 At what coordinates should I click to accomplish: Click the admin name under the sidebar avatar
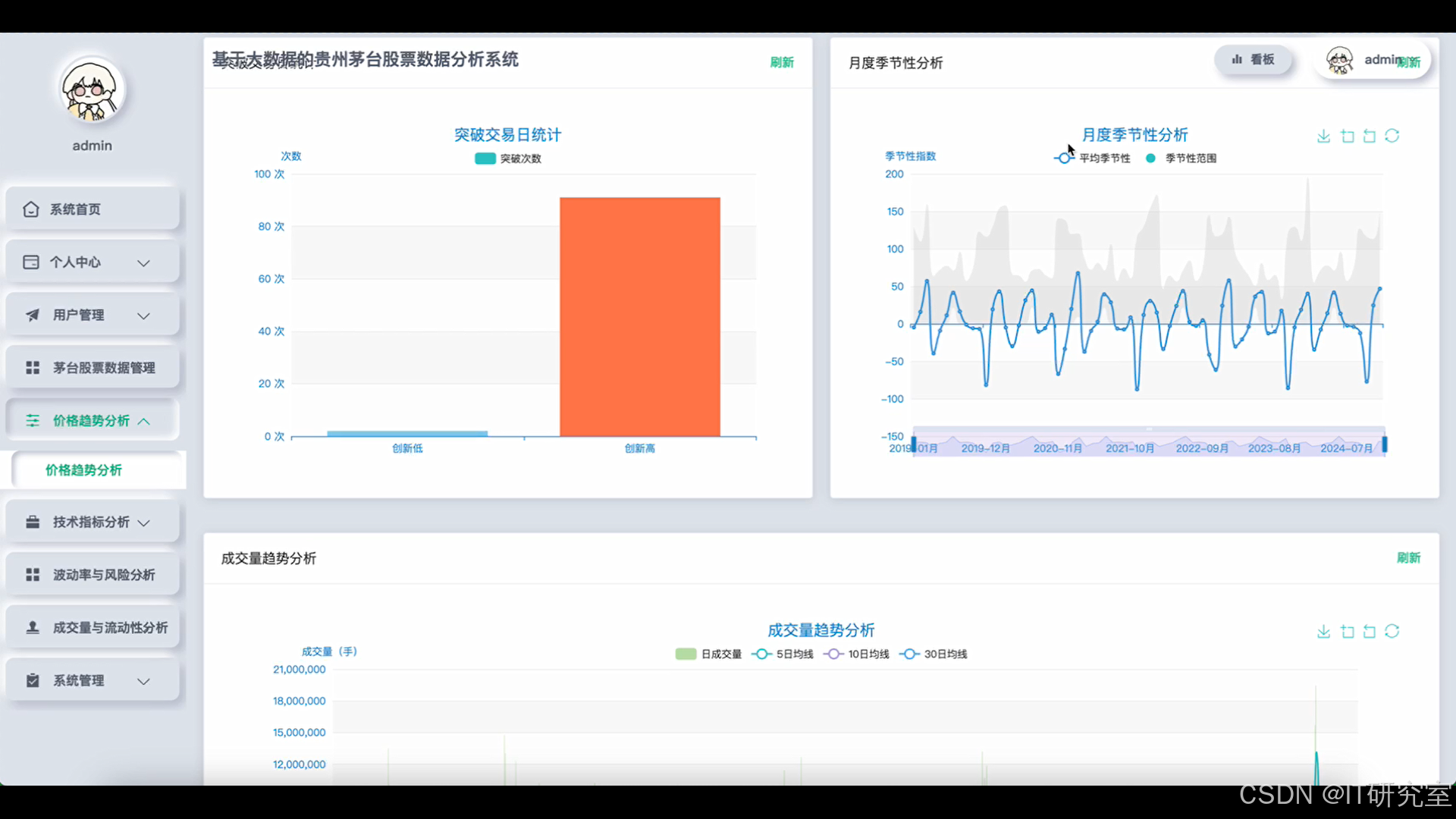93,146
